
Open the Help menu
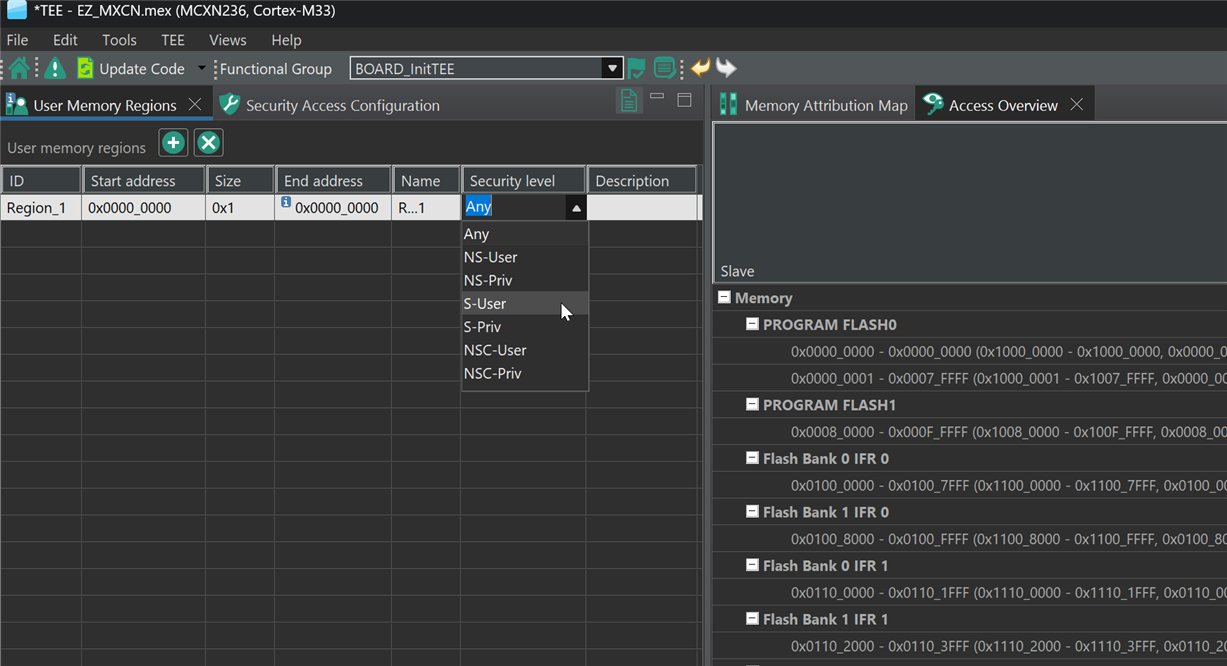[286, 40]
